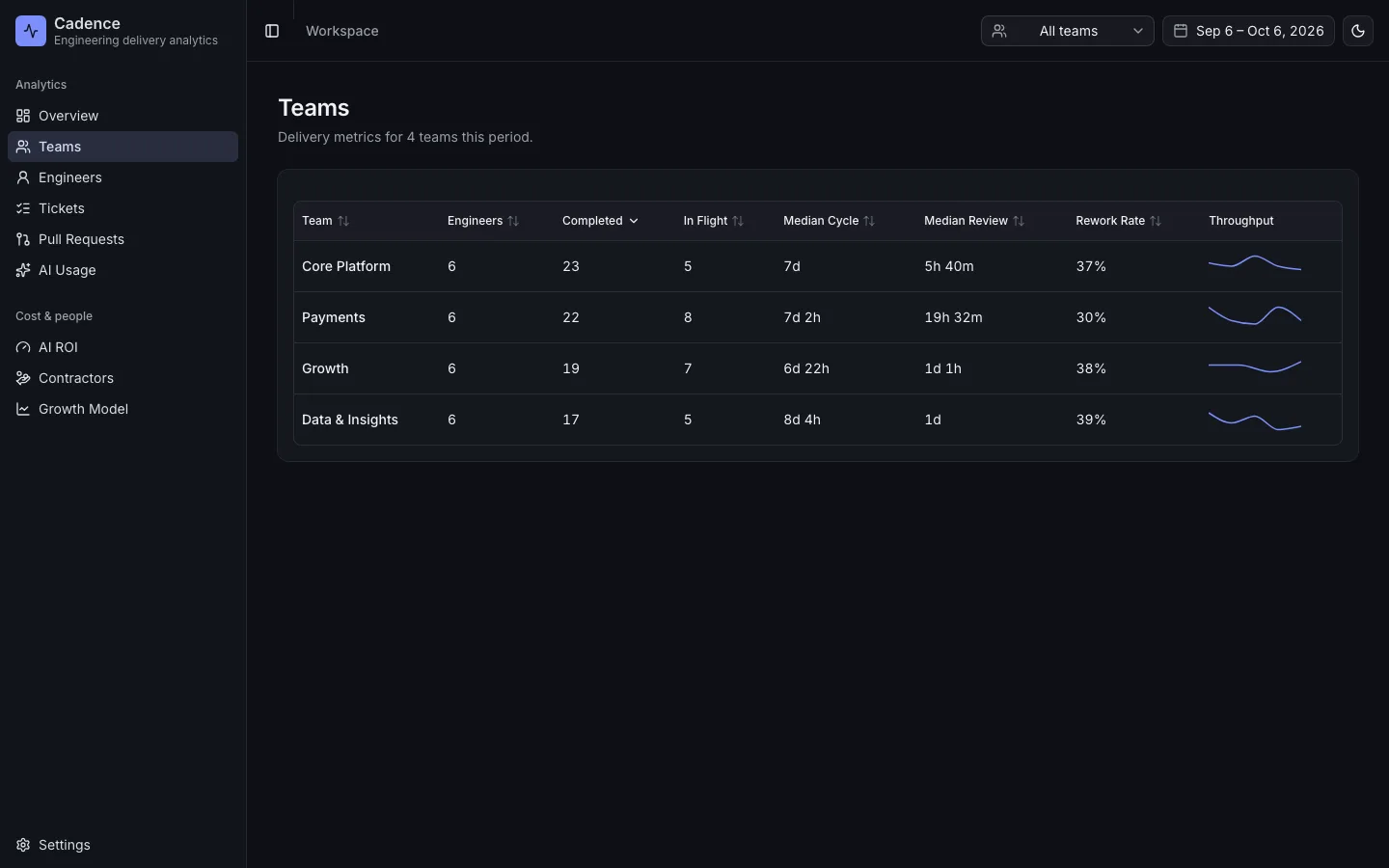Select the Data & Insights team
1389x868 pixels.
click(350, 420)
